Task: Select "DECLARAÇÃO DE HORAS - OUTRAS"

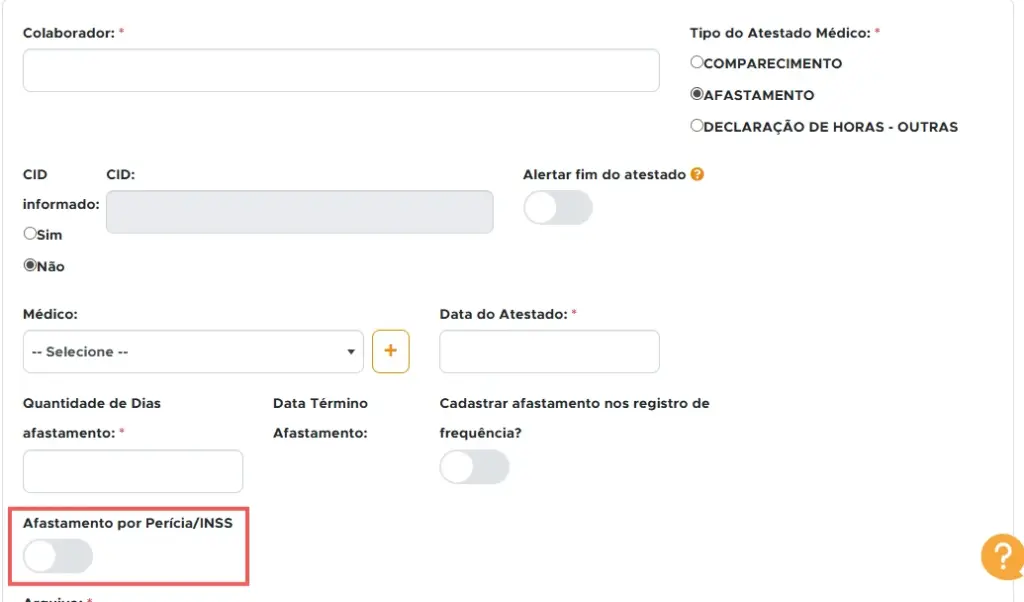Action: click(696, 126)
